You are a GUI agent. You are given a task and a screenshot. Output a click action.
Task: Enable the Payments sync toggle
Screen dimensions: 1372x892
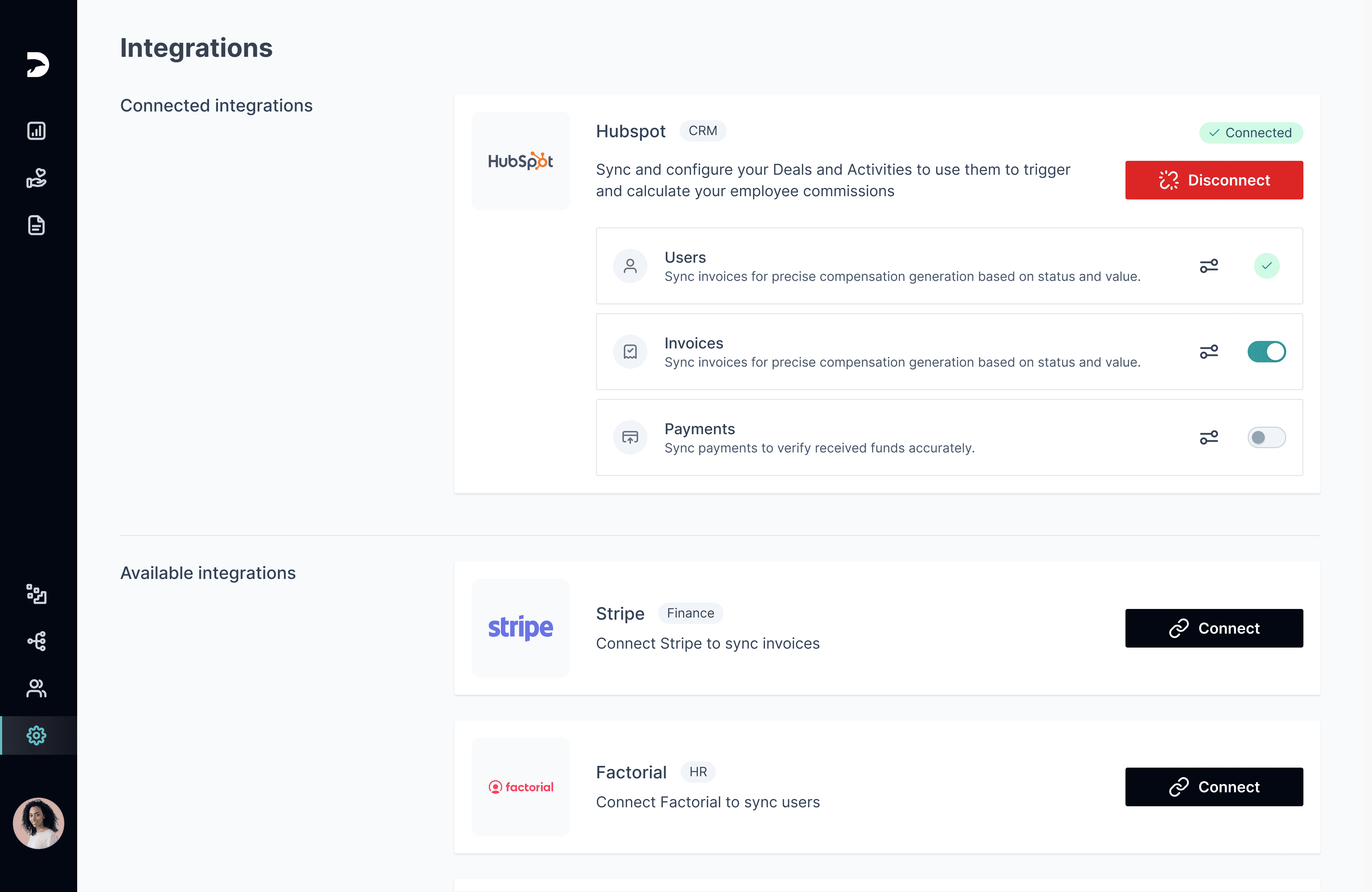pos(1266,437)
